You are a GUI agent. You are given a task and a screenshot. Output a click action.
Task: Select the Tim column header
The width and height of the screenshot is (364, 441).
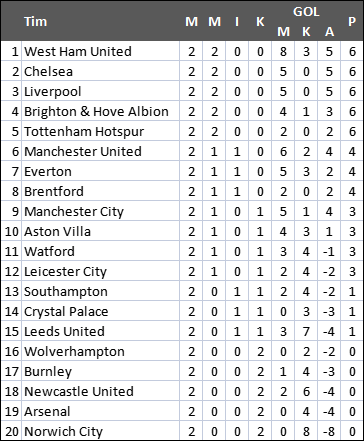pos(35,22)
